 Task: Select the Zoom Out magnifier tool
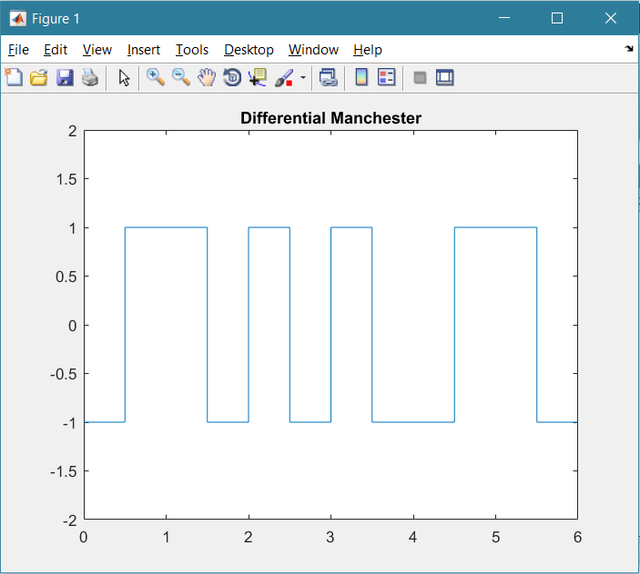tap(181, 77)
